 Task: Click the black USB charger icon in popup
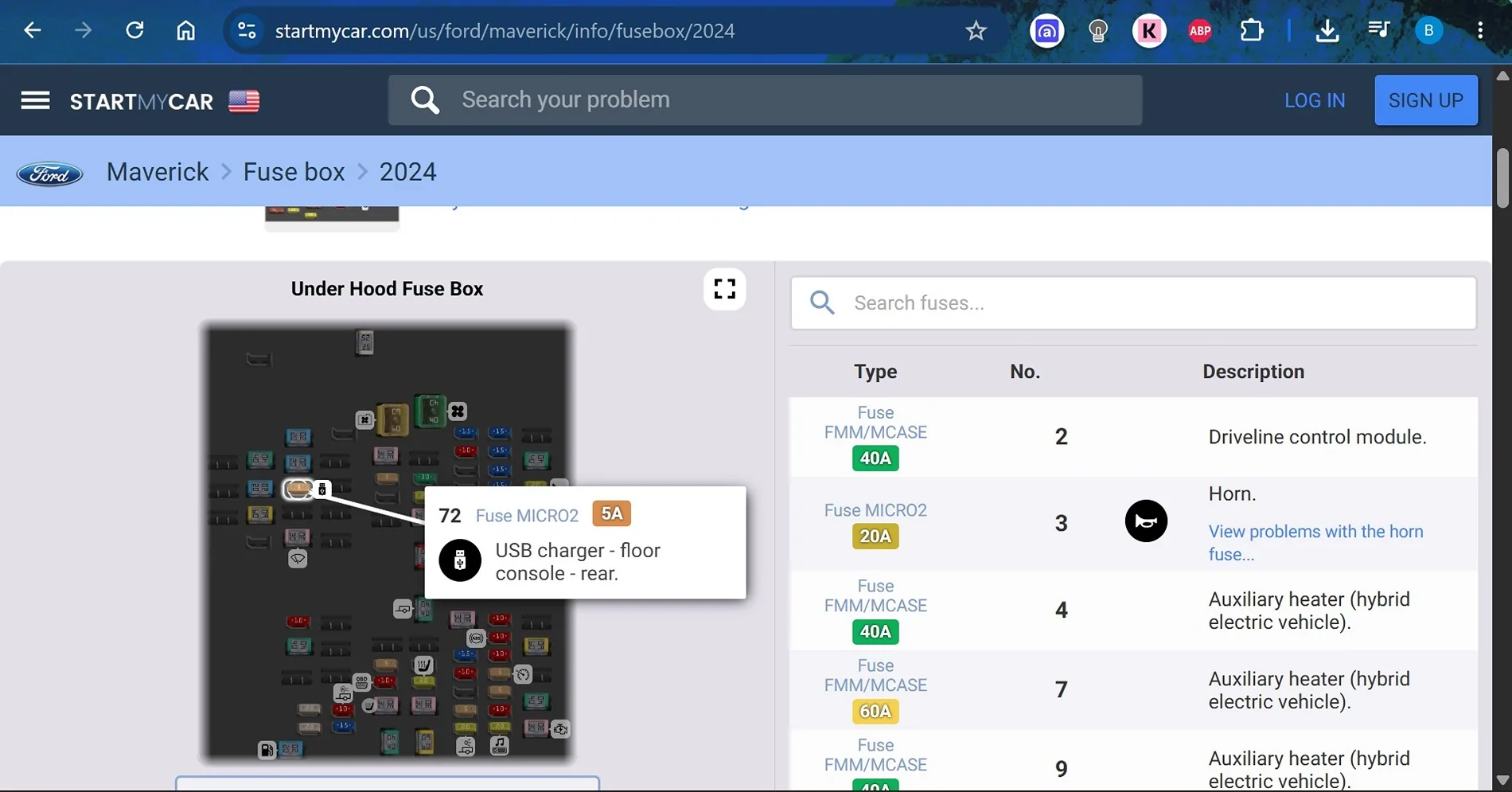click(460, 560)
